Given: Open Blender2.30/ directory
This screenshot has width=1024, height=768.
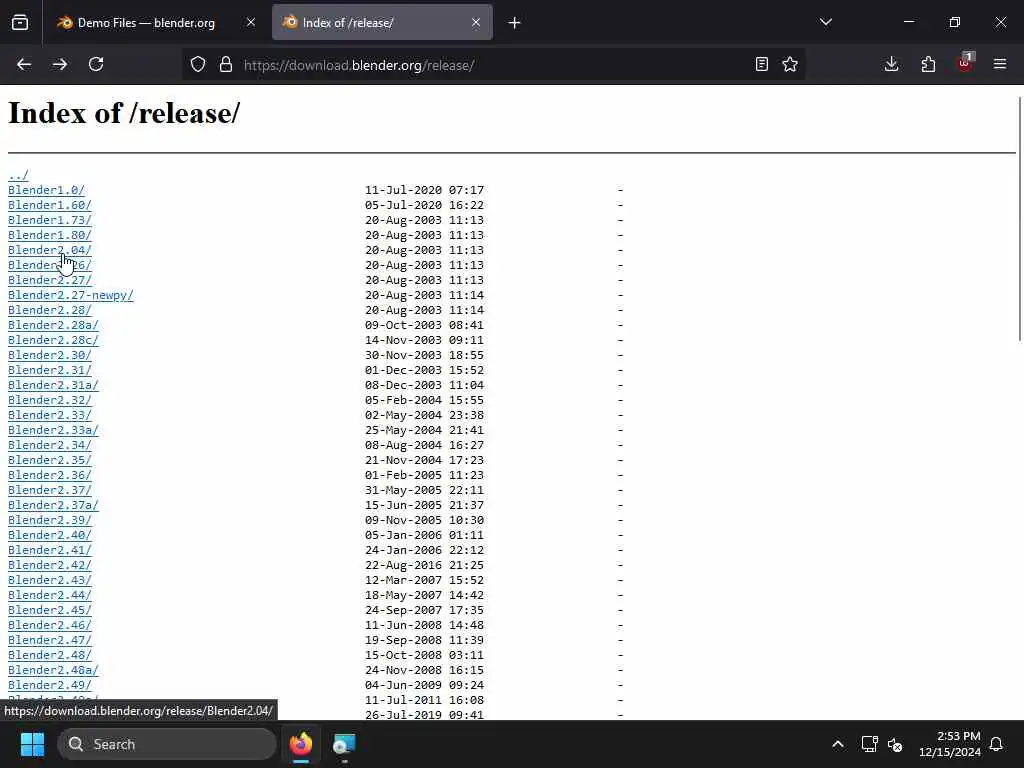Looking at the screenshot, I should 50,355.
